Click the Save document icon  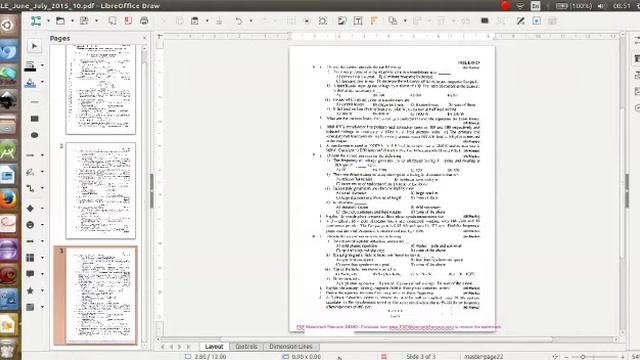tap(84, 21)
